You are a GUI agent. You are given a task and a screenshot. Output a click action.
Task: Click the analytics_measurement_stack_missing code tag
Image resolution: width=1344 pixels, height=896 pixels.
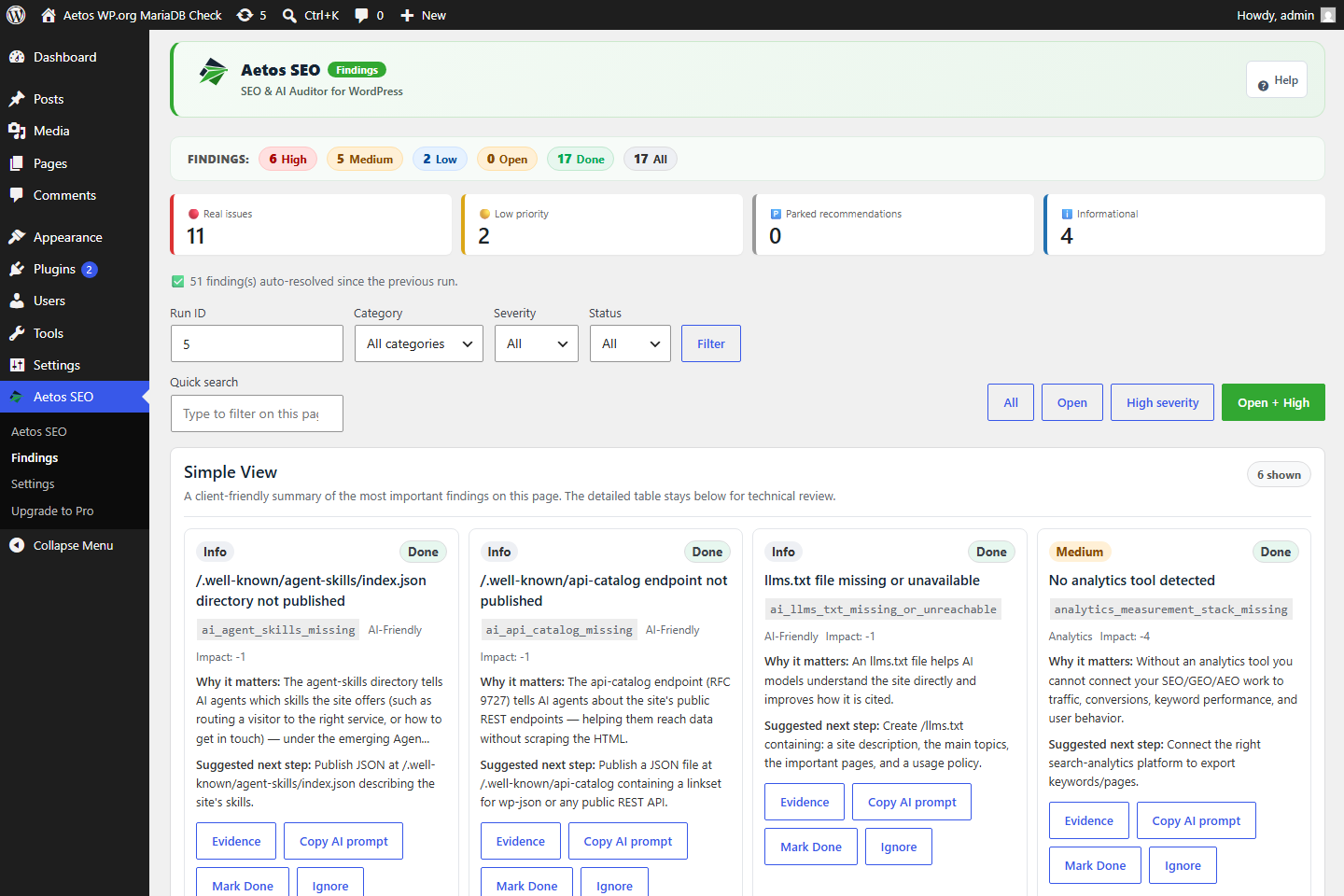pos(1170,609)
